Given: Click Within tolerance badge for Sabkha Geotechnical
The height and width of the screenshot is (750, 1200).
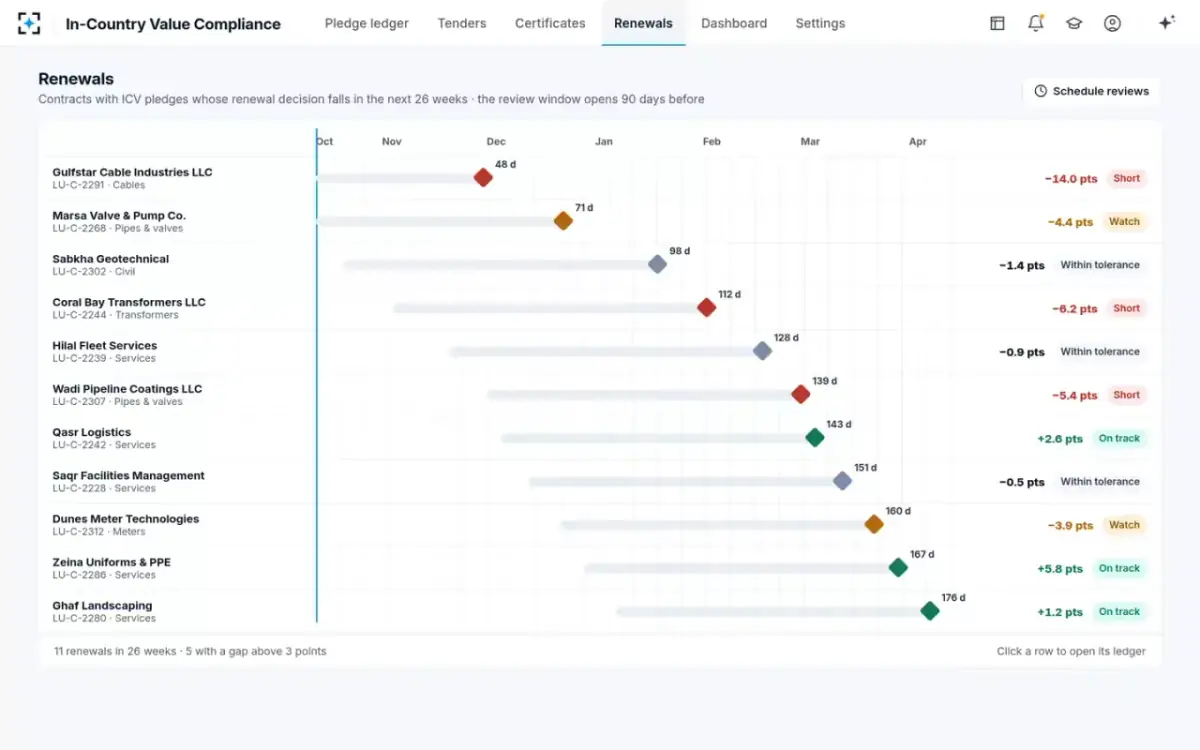Looking at the screenshot, I should [x=1100, y=265].
